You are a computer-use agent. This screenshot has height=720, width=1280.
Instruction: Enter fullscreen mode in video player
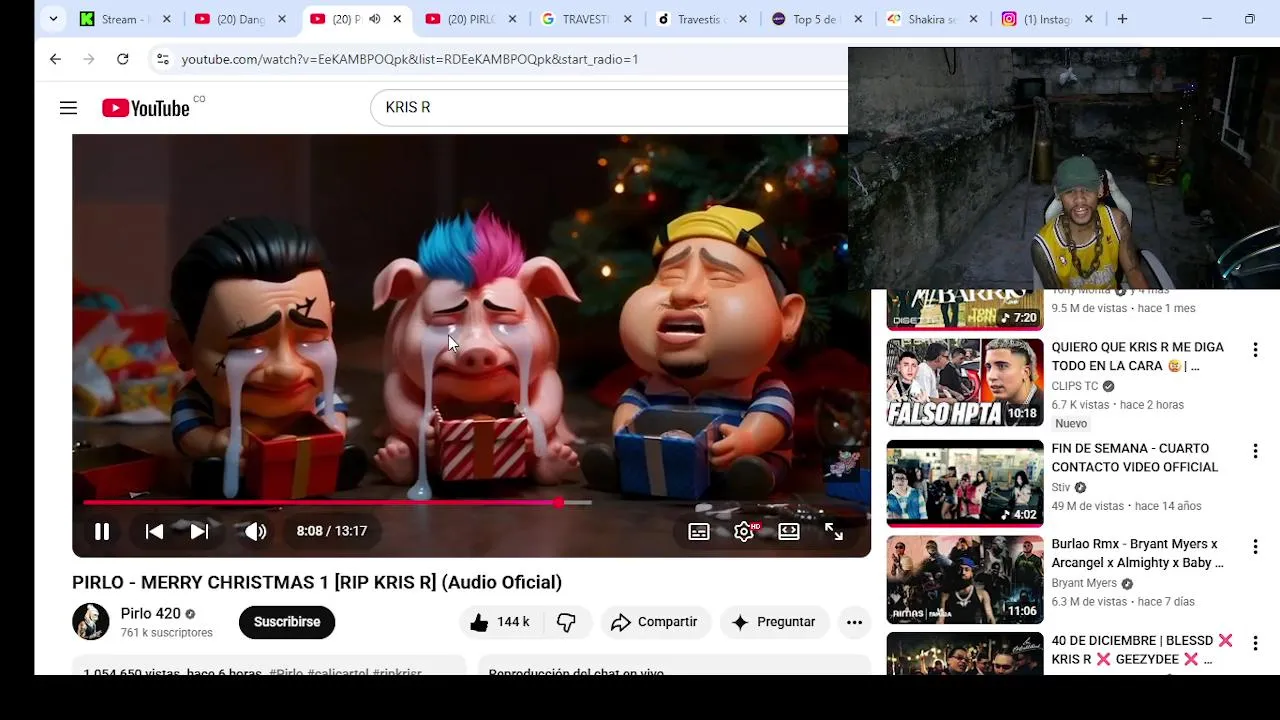click(834, 531)
